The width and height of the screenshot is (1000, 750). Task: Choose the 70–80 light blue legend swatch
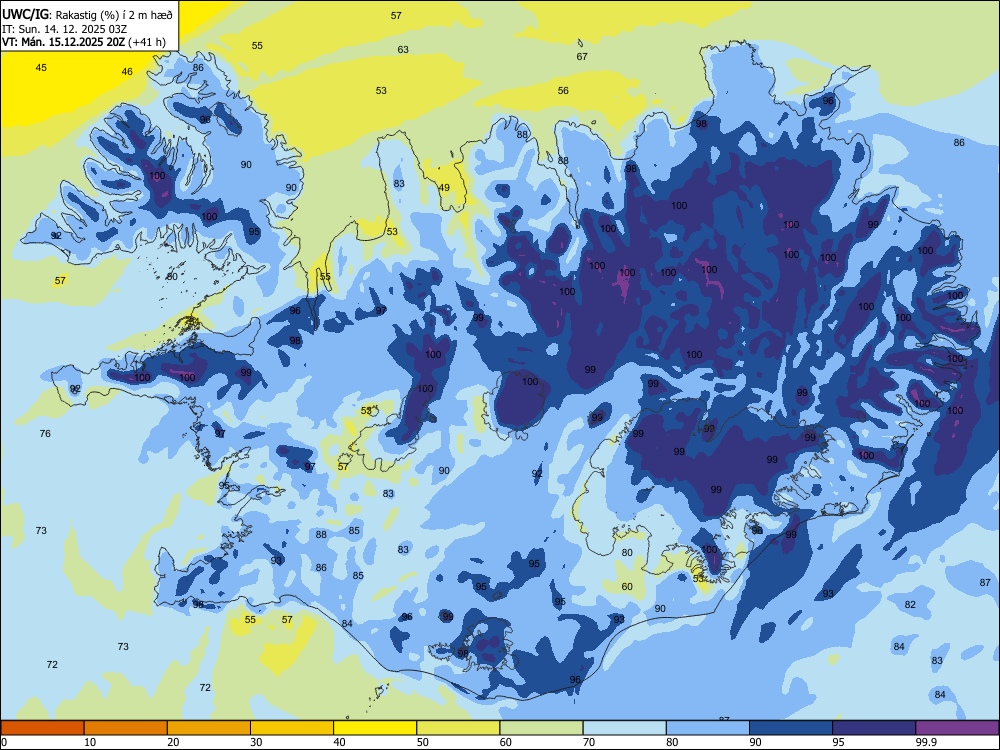624,728
